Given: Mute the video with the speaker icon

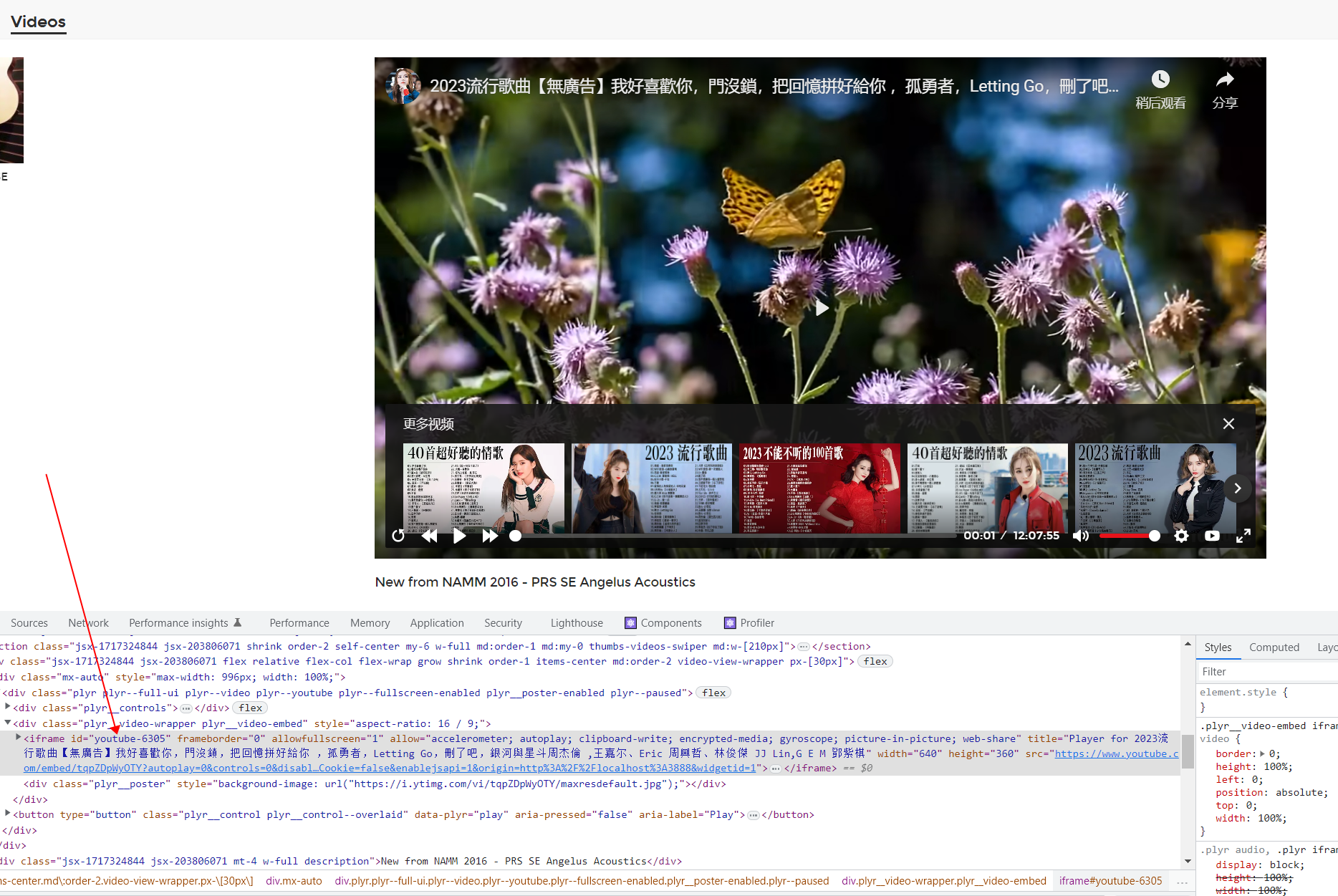Looking at the screenshot, I should 1081,536.
